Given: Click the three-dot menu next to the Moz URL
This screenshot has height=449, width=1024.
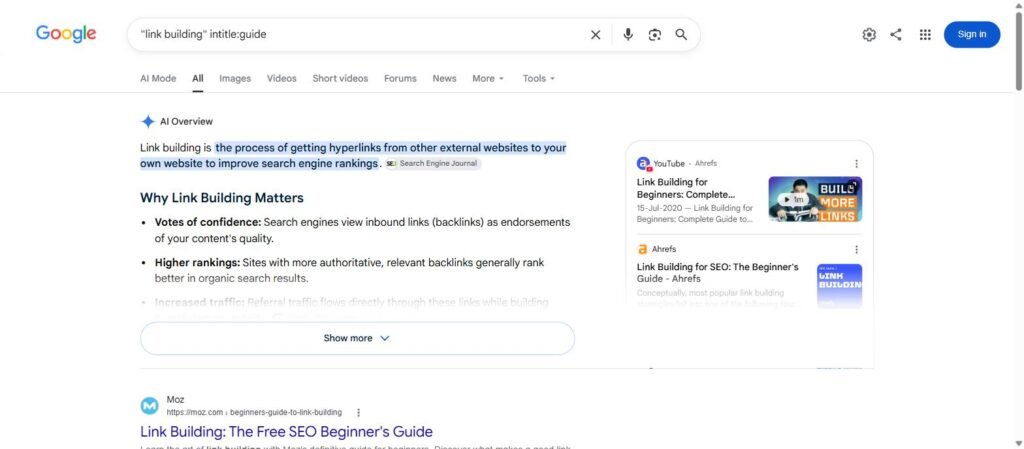Looking at the screenshot, I should 359,412.
